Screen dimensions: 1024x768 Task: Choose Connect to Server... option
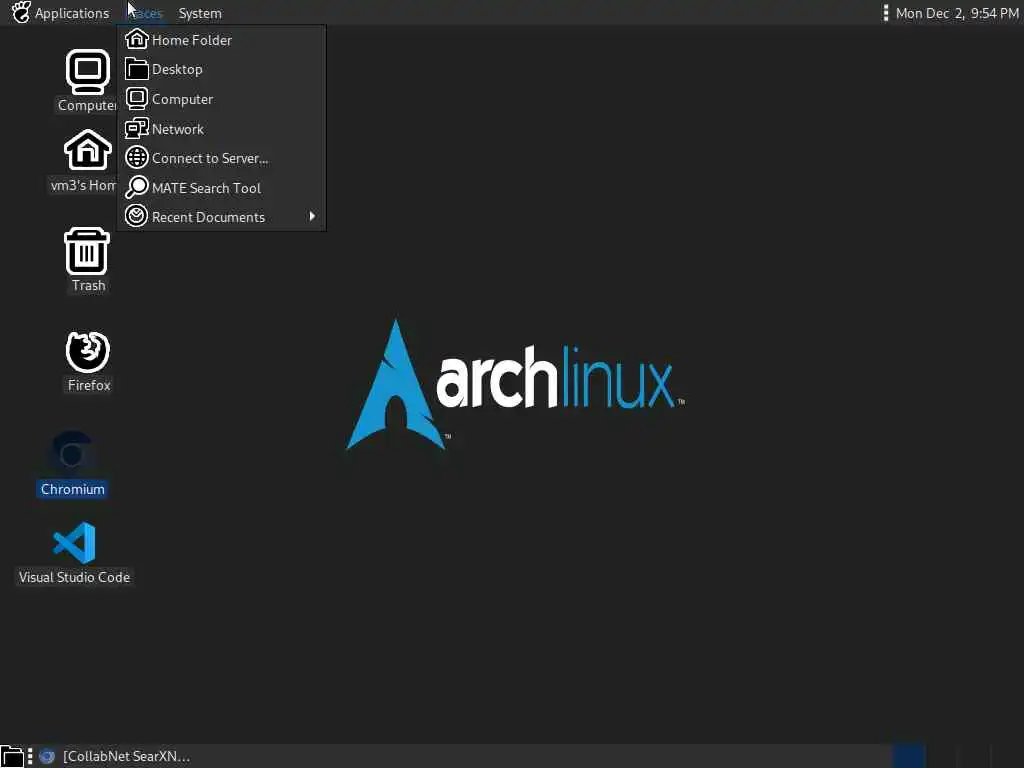click(x=221, y=158)
